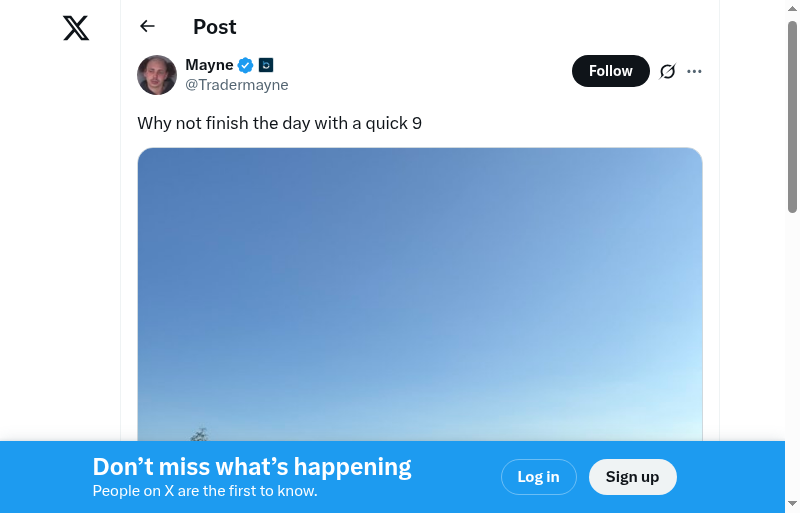Click the @Tradermayne handle
Image resolution: width=800 pixels, height=513 pixels.
[237, 85]
